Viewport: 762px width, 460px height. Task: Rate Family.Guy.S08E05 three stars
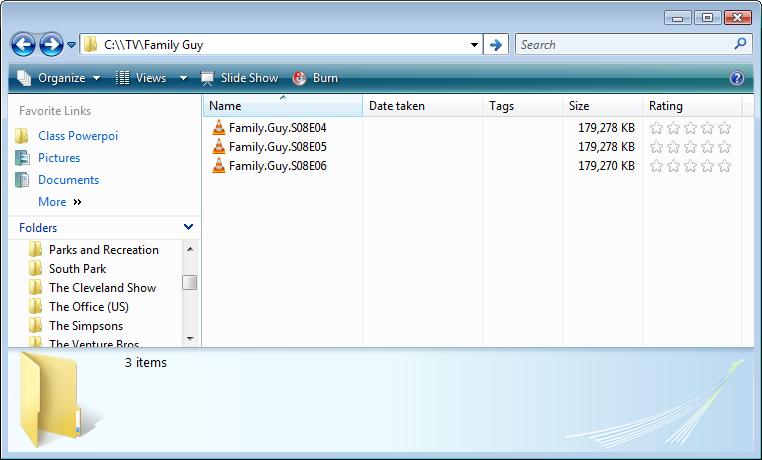pyautogui.click(x=690, y=147)
